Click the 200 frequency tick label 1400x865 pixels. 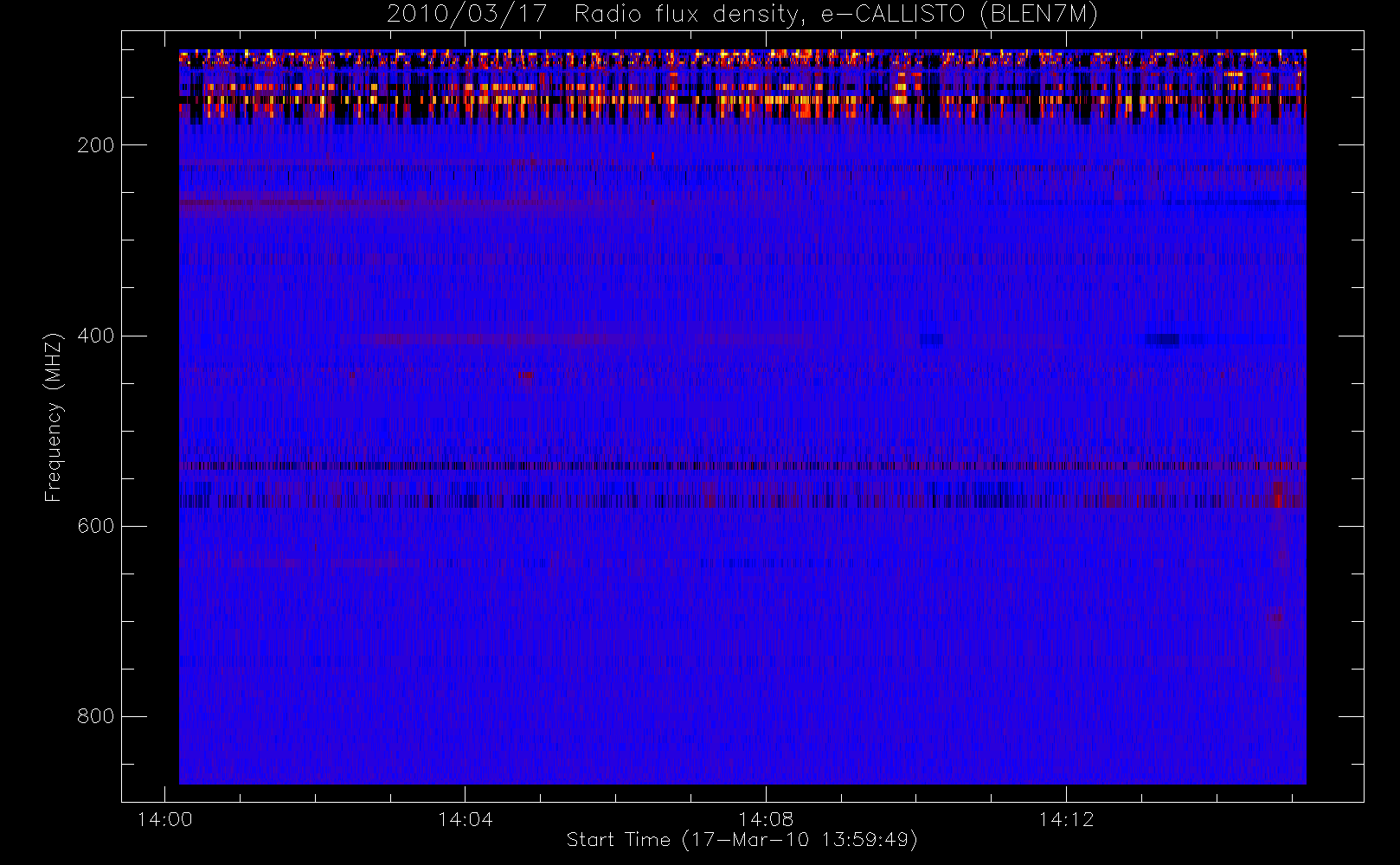(95, 145)
